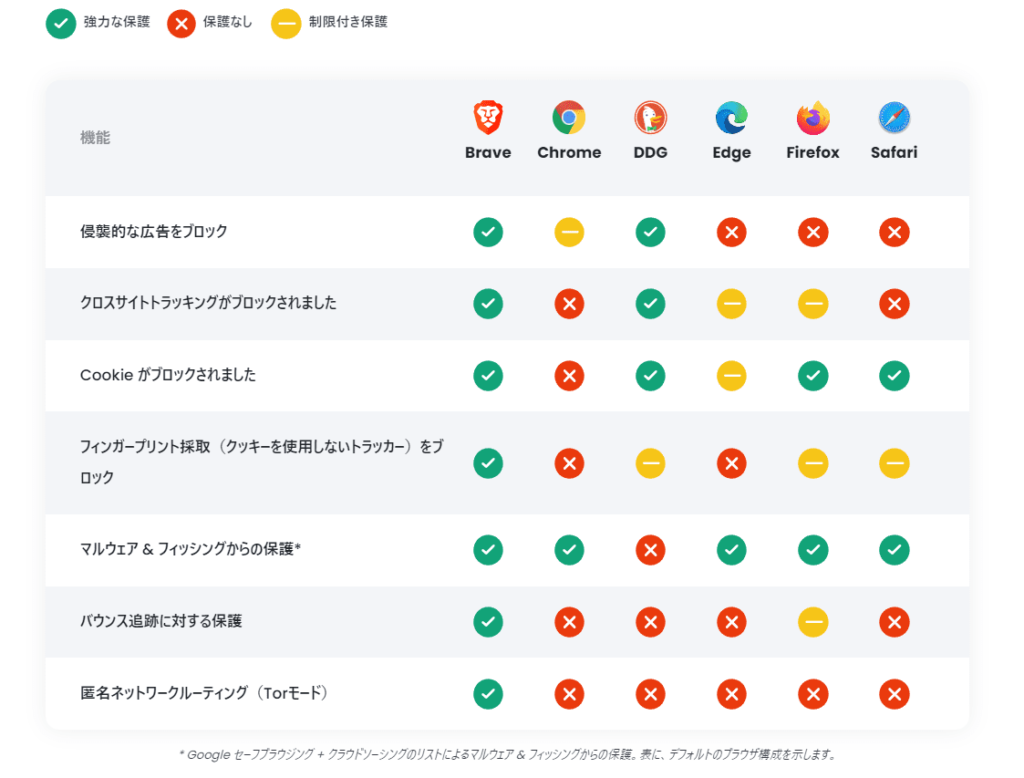1024x778 pixels.
Task: Click Firefox's yellow icon in バウンス追跡 row
Action: (x=813, y=622)
